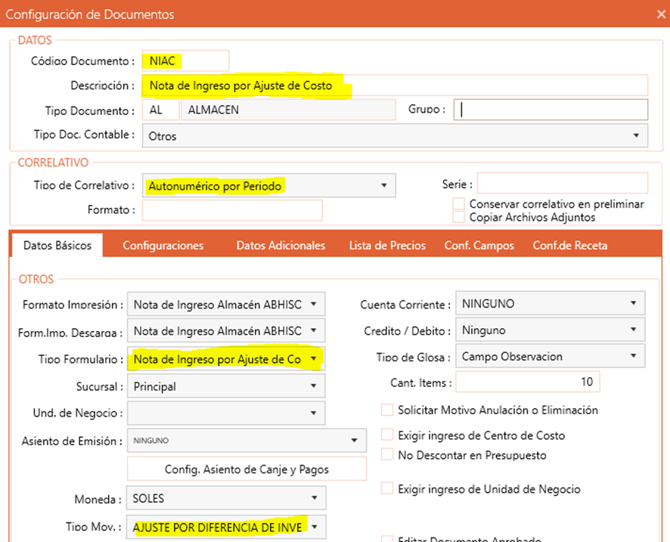Enable Conservar correlativo en preliminar checkbox
Screen dimensions: 670x542
click(459, 204)
